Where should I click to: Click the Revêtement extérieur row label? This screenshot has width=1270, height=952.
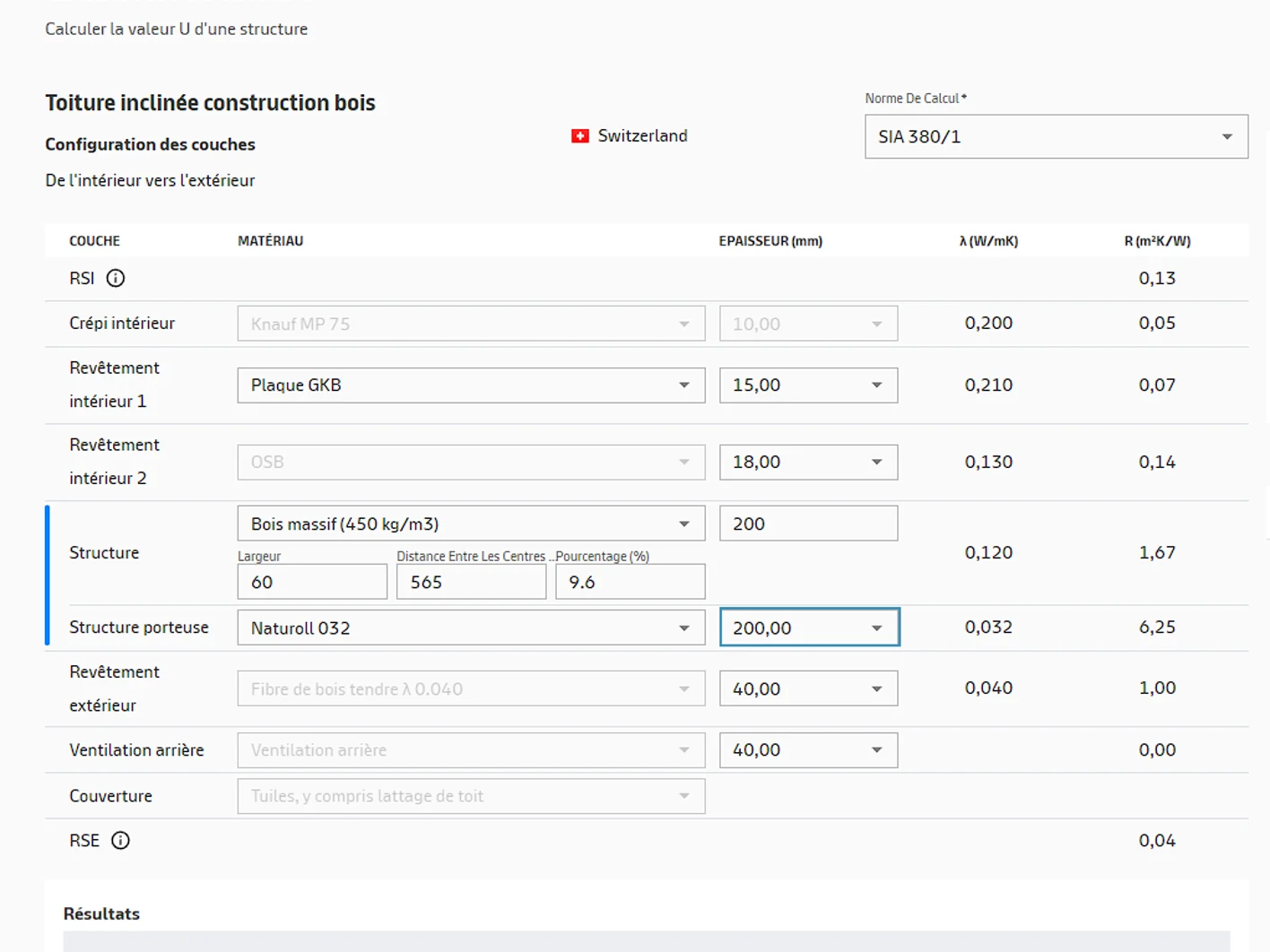tap(114, 688)
